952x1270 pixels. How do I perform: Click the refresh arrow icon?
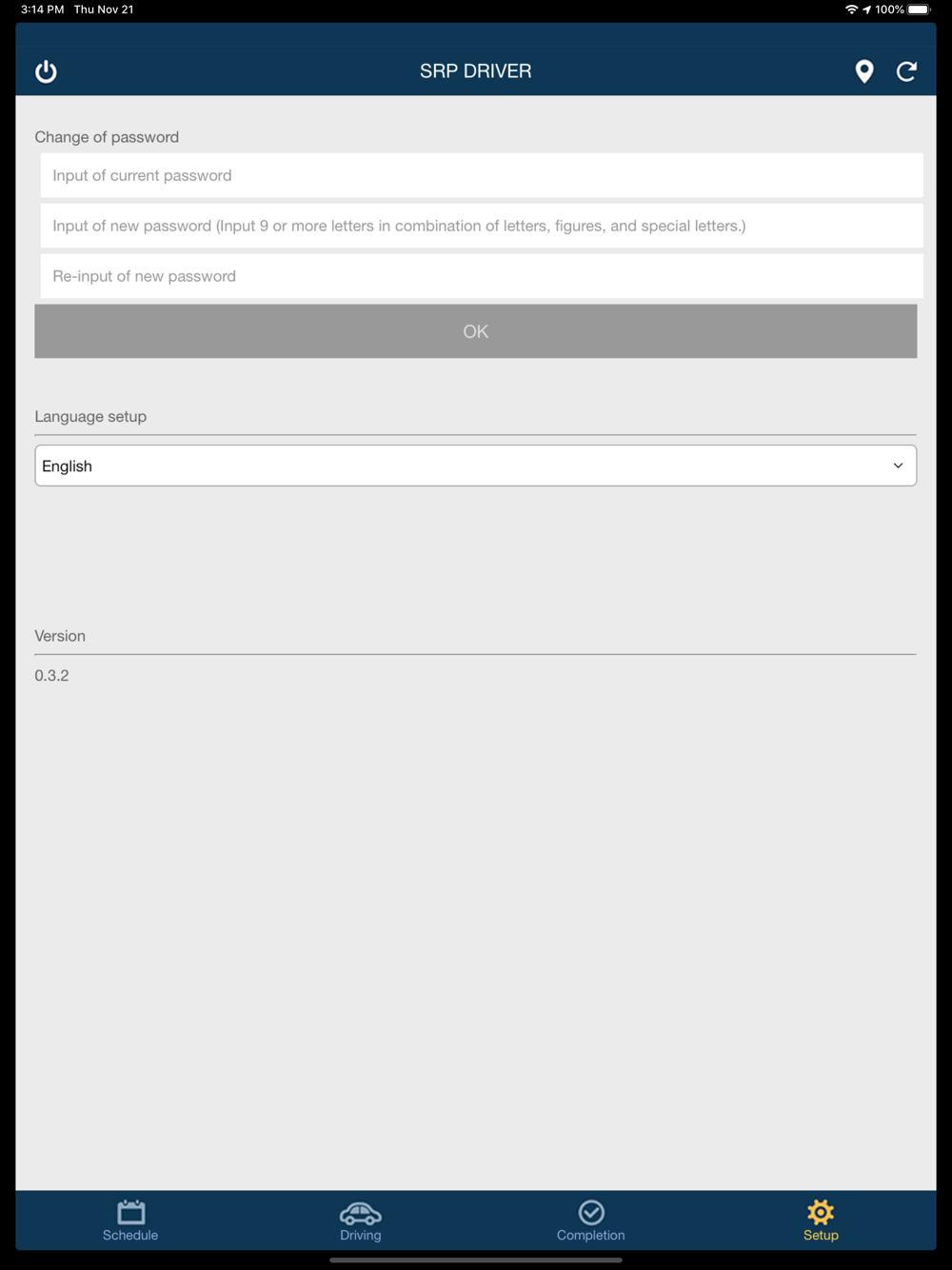pyautogui.click(x=907, y=71)
